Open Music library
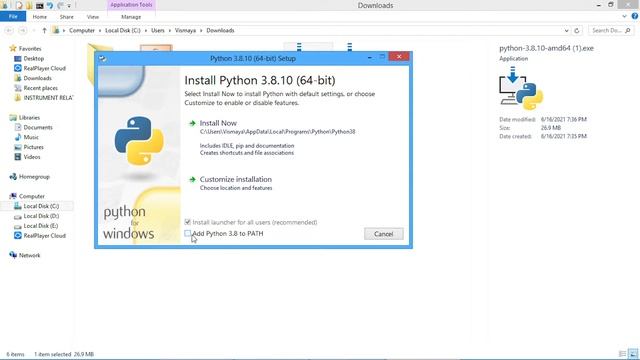The height and width of the screenshot is (360, 640). tap(31, 137)
